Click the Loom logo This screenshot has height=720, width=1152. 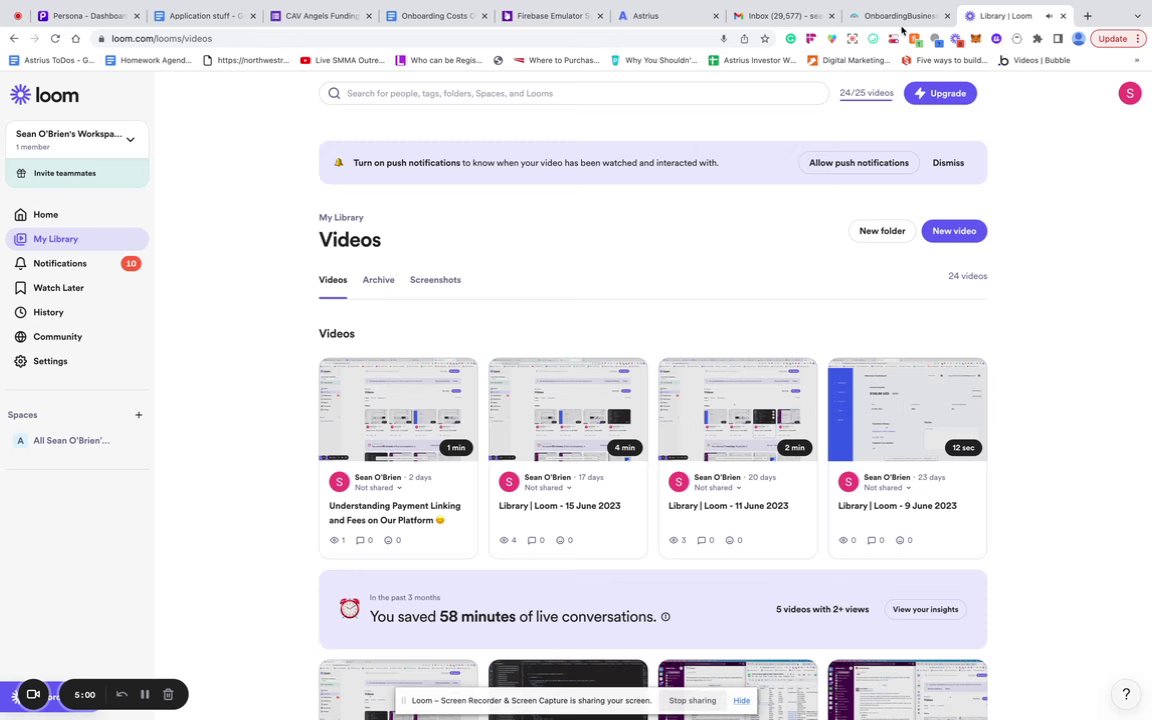[44, 95]
